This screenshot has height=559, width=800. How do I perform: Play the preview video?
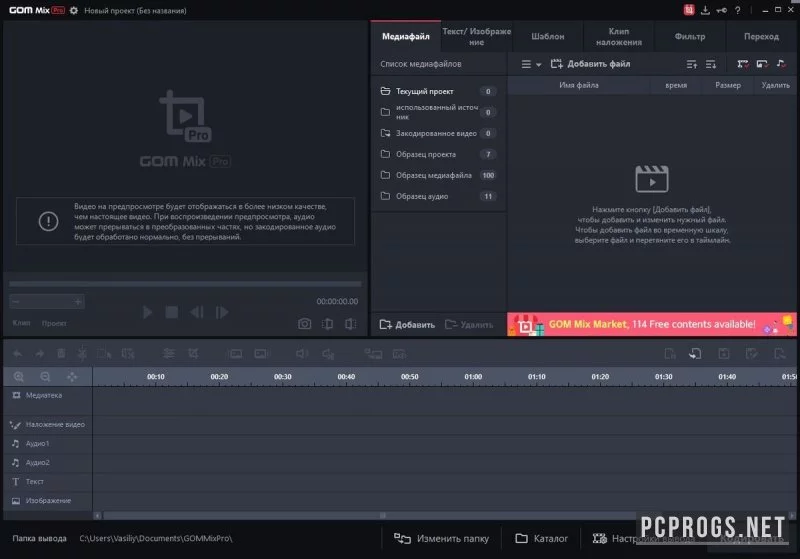[x=147, y=312]
